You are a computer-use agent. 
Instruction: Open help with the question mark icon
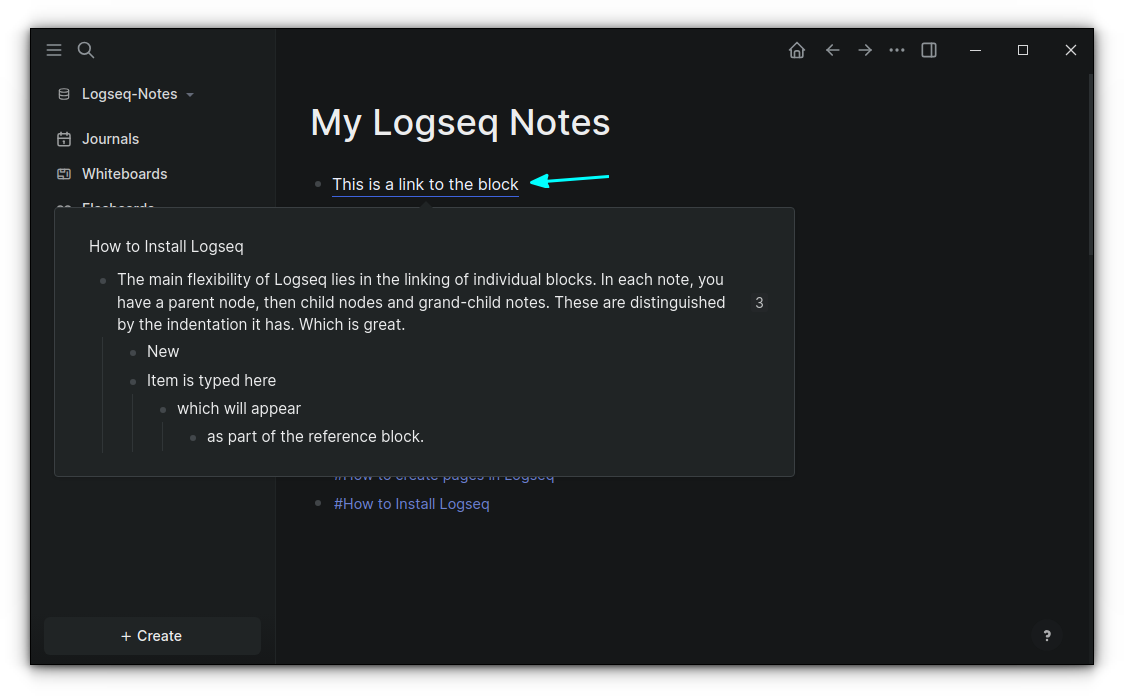[1046, 635]
